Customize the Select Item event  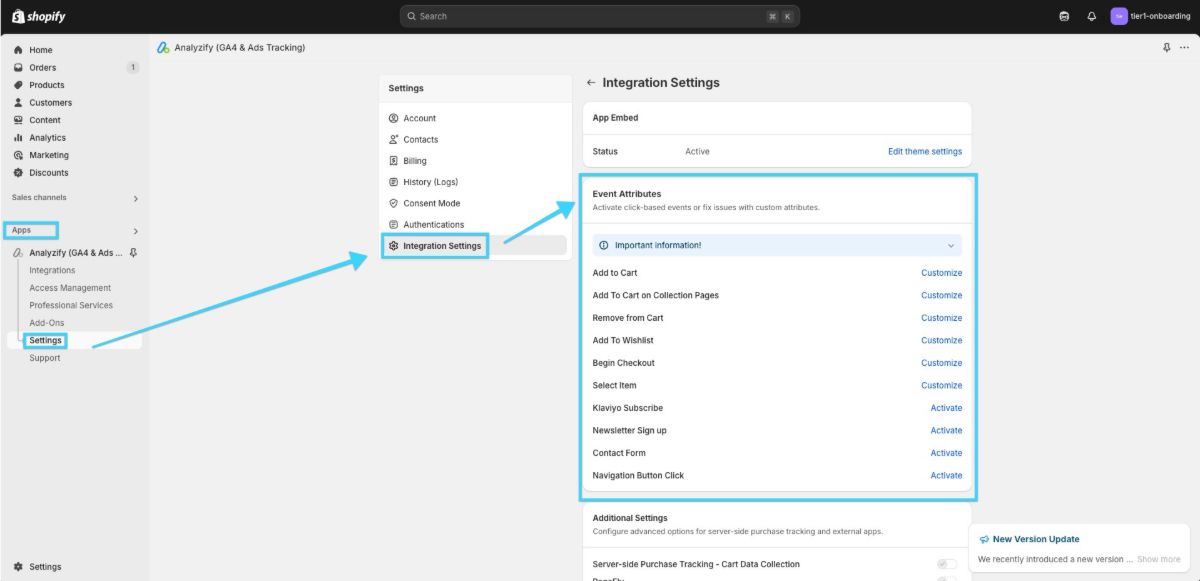coord(941,385)
